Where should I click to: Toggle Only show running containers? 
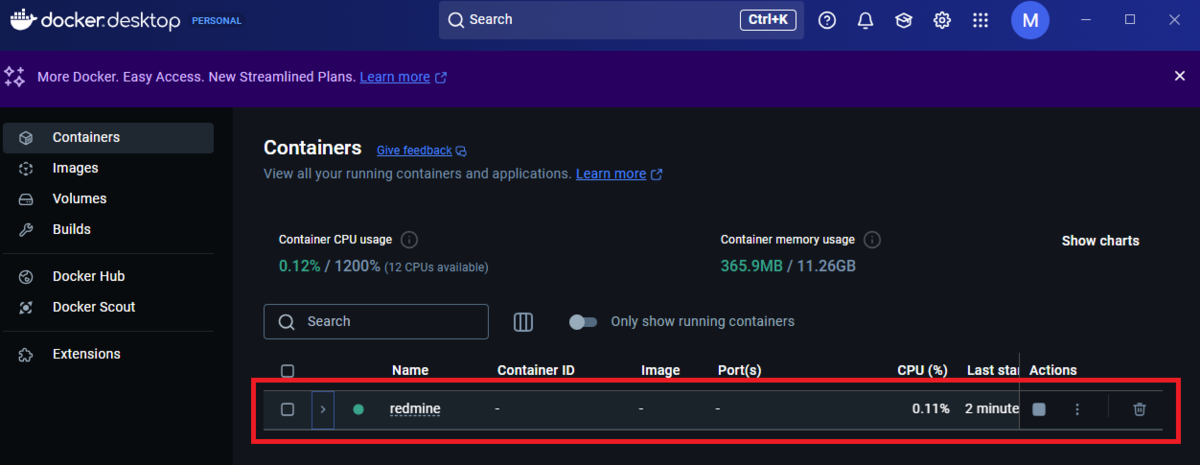click(x=582, y=322)
